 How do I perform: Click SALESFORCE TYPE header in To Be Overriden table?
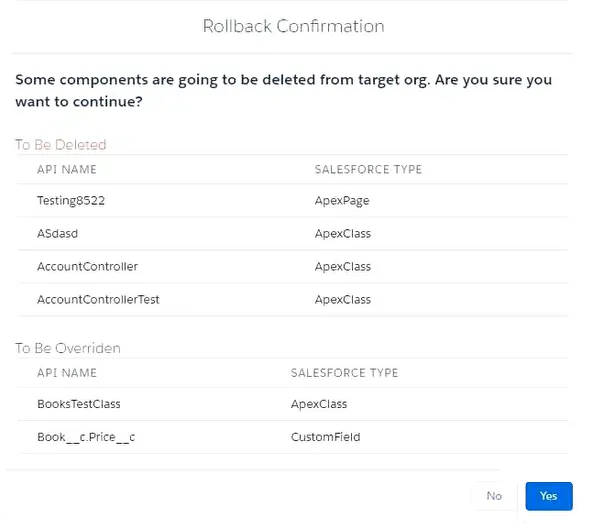tap(344, 373)
